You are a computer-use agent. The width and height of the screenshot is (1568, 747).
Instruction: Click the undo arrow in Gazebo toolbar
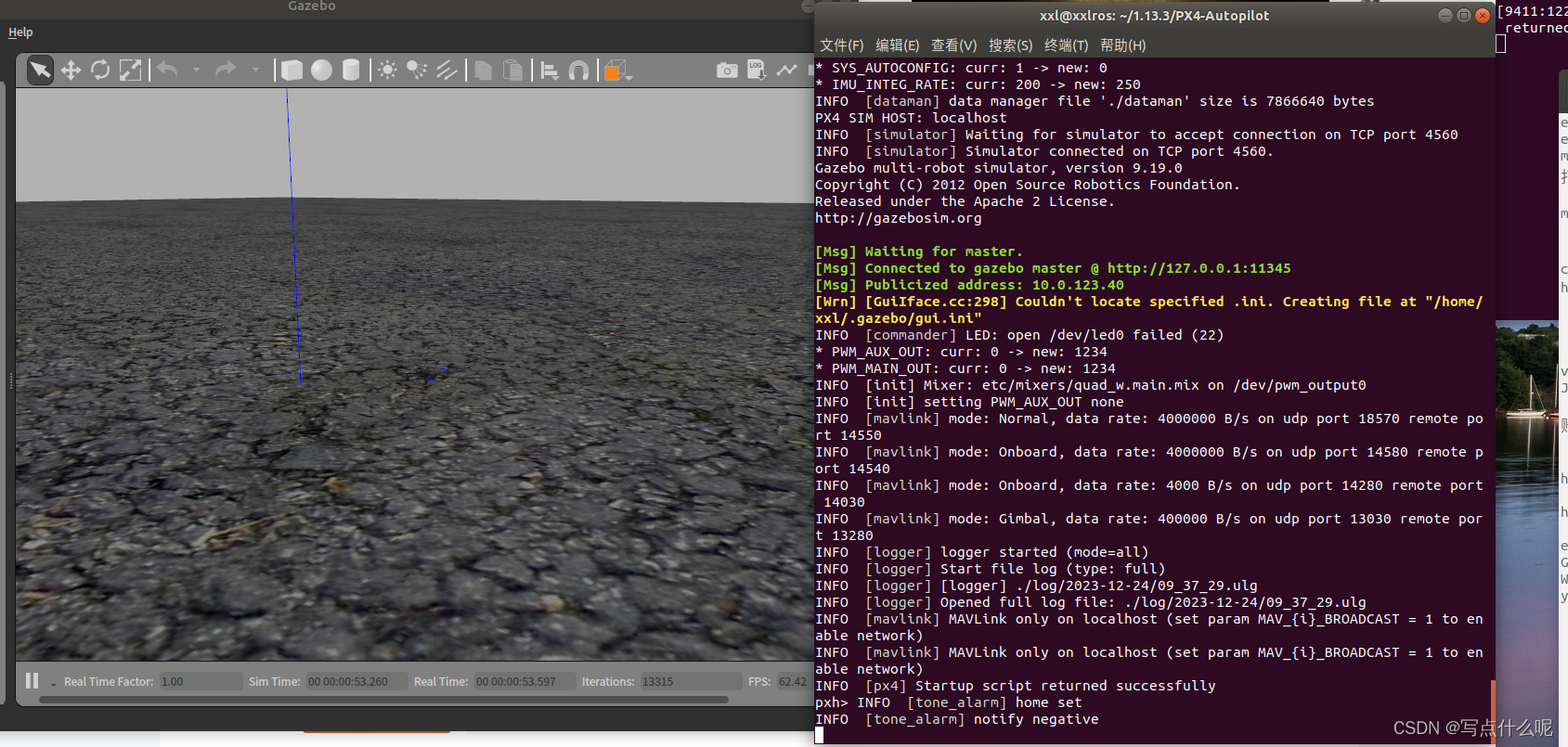tap(167, 70)
